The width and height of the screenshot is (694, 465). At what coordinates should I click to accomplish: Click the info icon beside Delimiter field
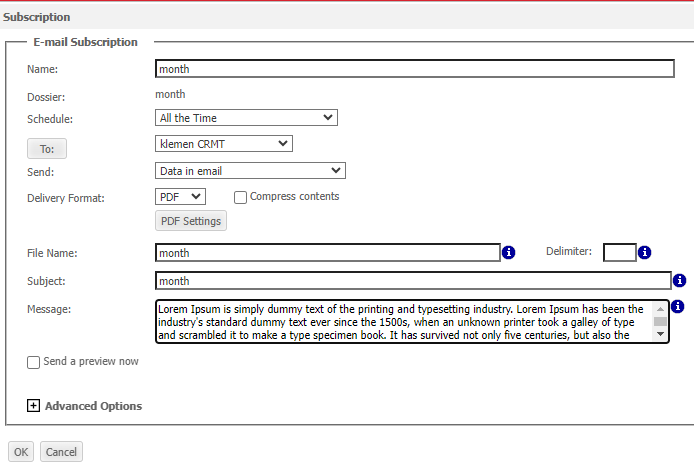[644, 253]
